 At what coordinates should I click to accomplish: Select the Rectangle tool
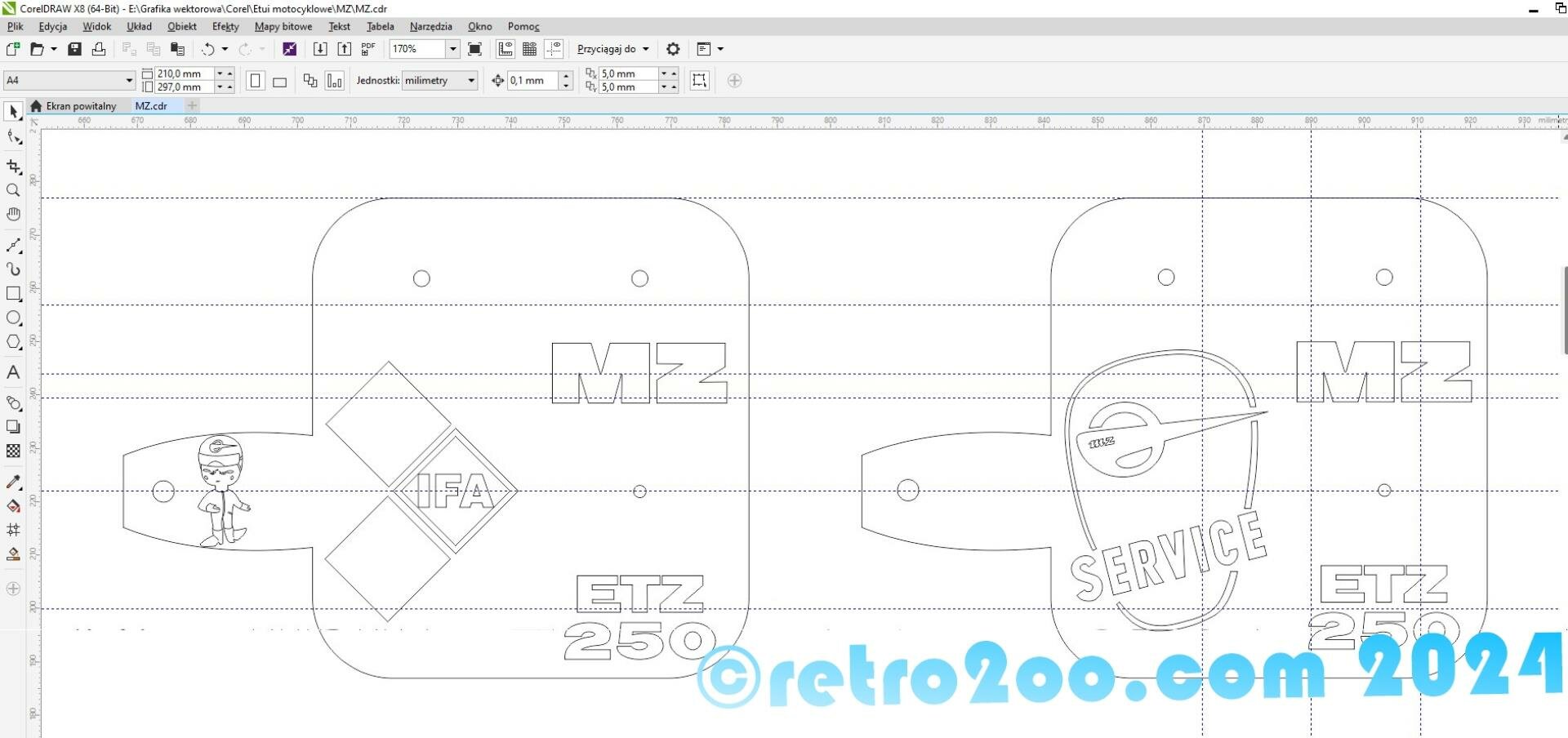tap(13, 293)
